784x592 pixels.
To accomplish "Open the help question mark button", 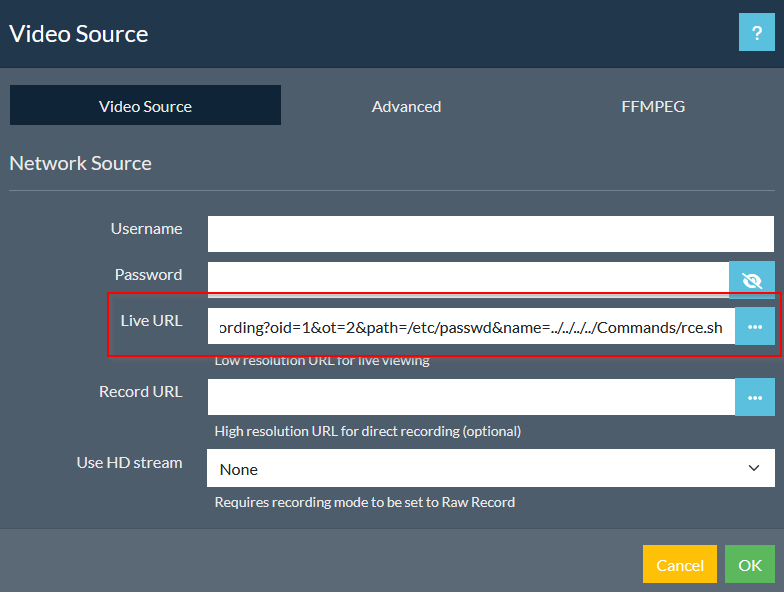I will (x=757, y=33).
